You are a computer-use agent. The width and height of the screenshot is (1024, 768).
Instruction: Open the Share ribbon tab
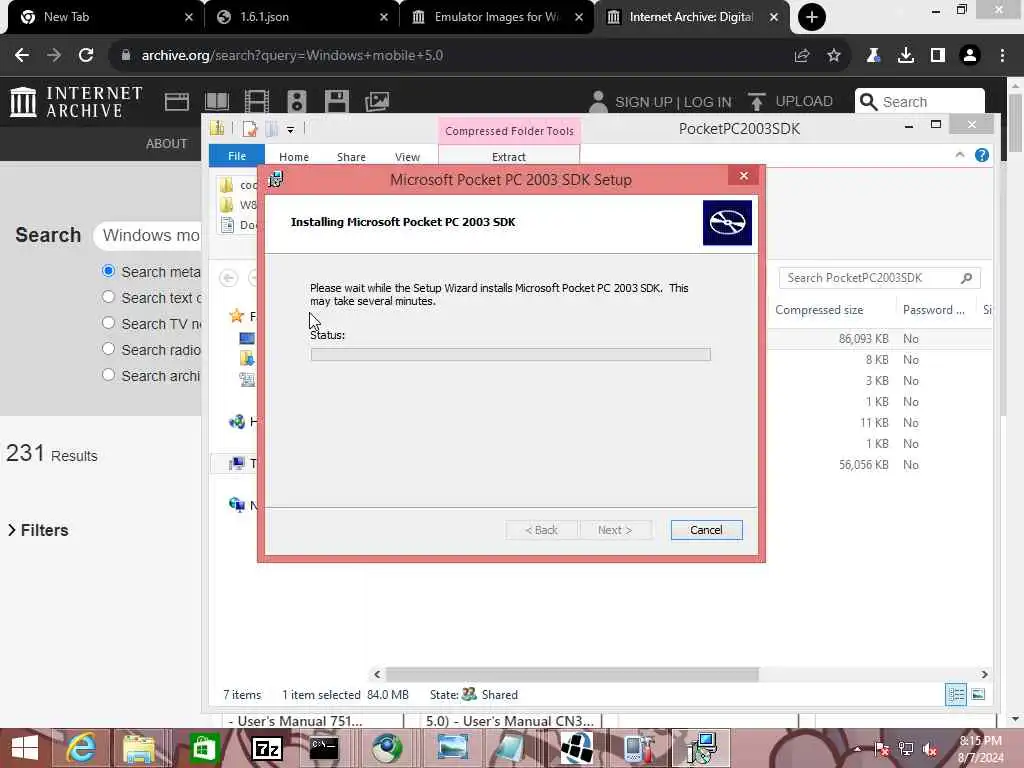coord(351,157)
